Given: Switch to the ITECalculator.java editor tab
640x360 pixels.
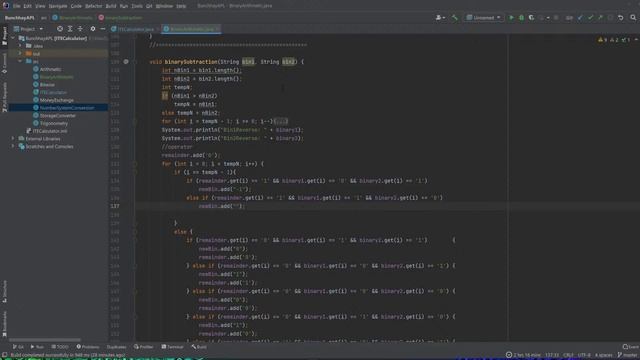Looking at the screenshot, I should pyautogui.click(x=135, y=29).
